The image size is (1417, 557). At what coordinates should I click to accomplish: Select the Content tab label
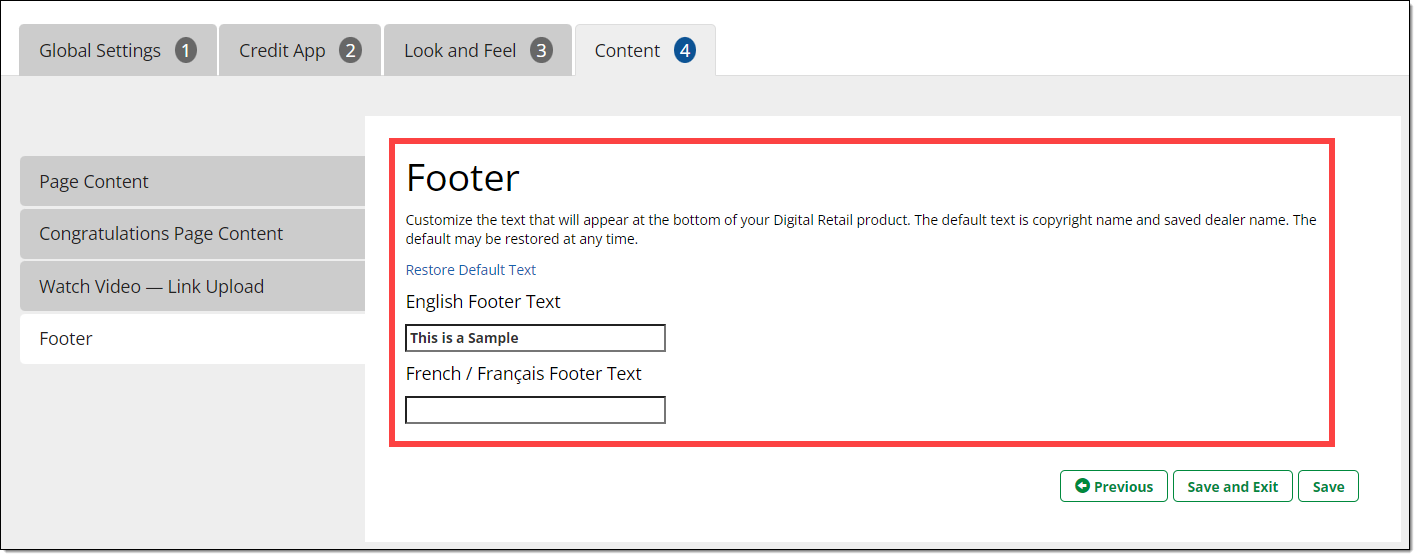point(627,51)
